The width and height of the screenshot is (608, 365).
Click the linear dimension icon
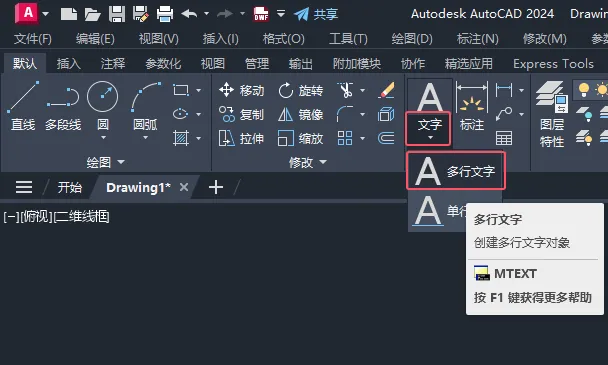[504, 90]
